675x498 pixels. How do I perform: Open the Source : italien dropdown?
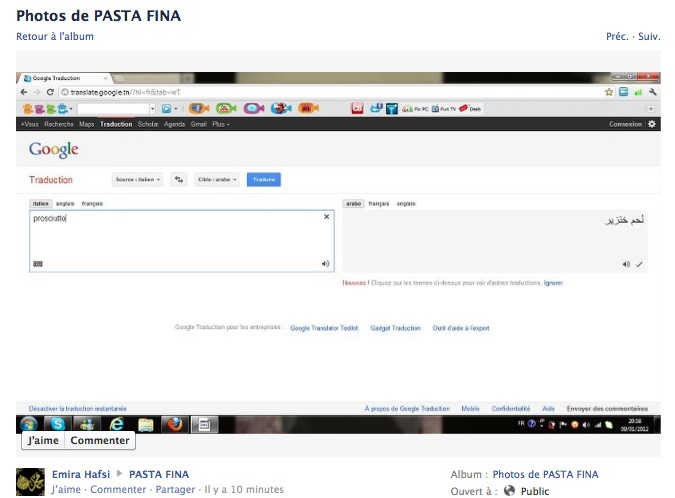pyautogui.click(x=137, y=179)
